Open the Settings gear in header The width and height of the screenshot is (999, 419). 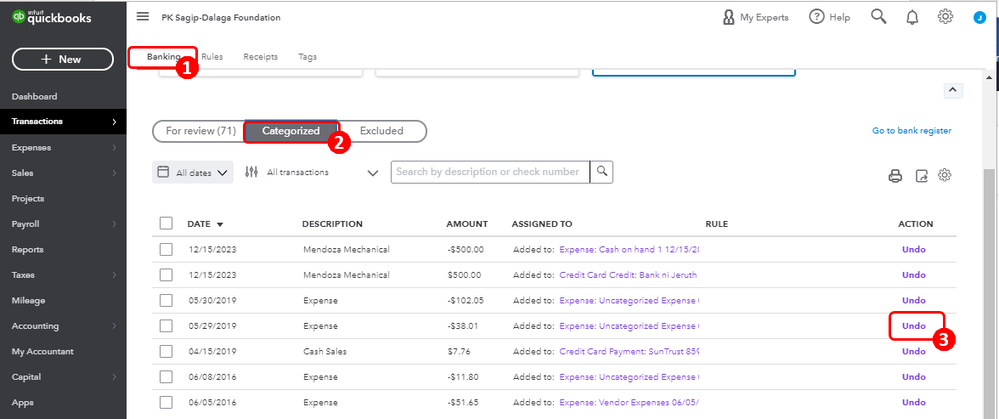945,17
